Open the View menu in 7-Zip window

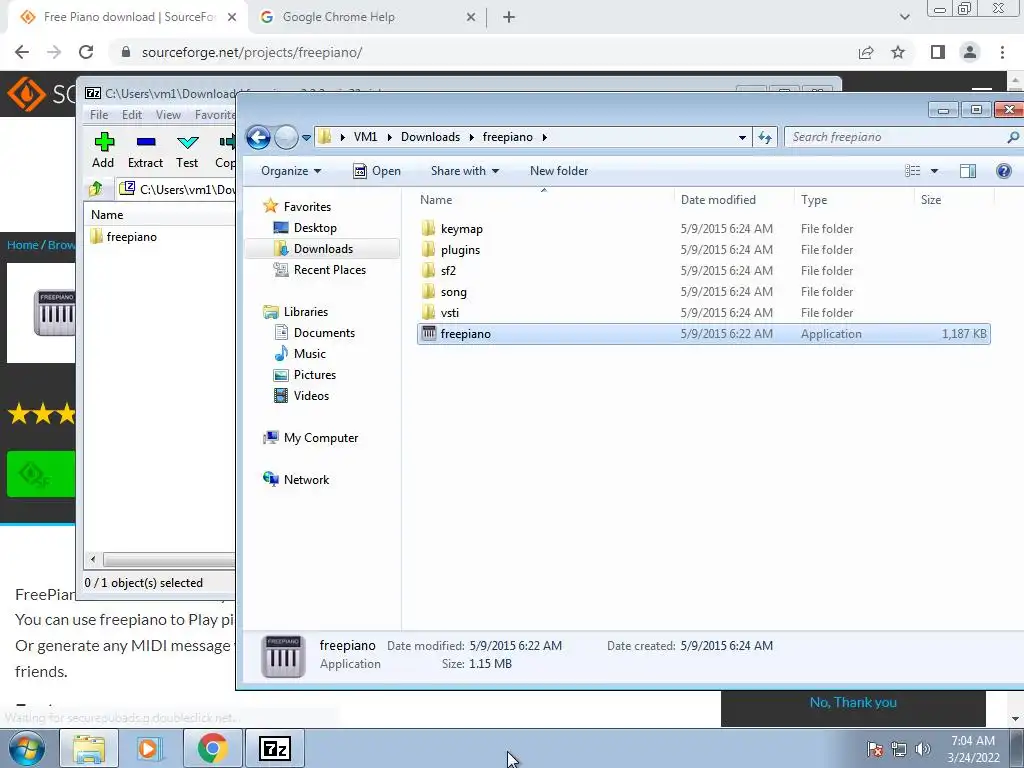pos(168,115)
